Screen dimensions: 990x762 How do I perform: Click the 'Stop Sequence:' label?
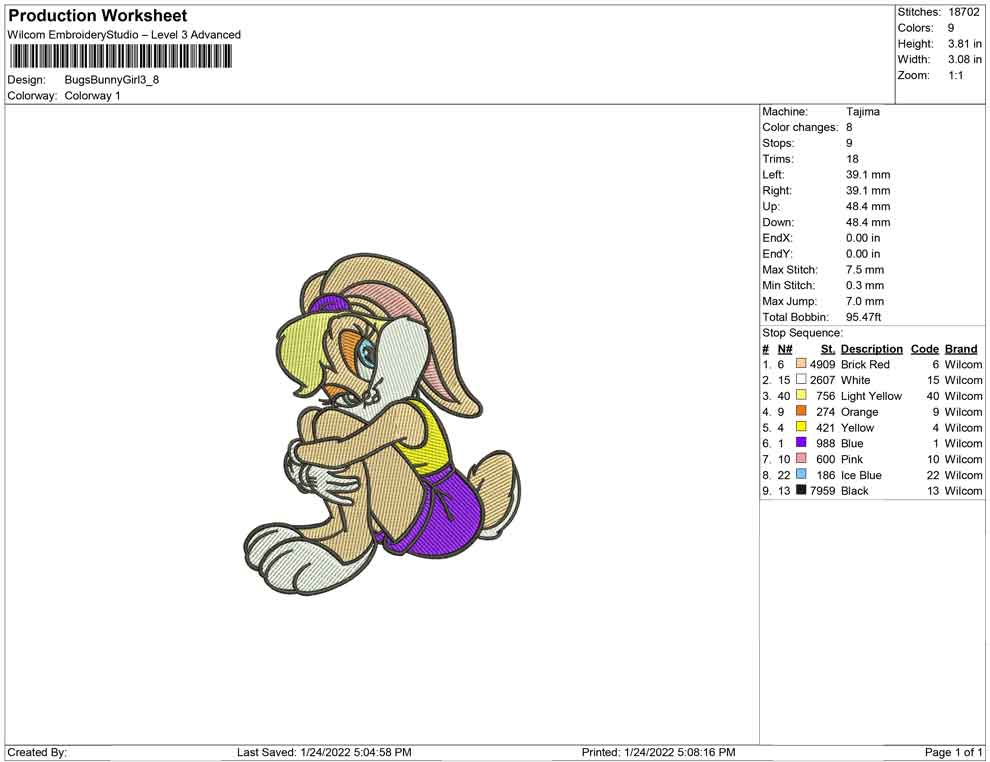point(802,333)
